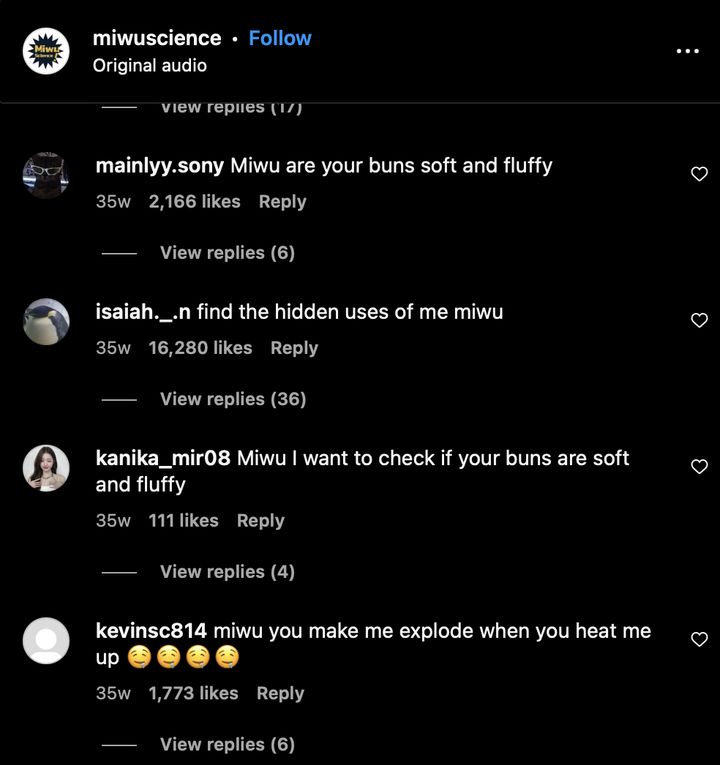Open the Original audio link
The image size is (720, 765).
(150, 65)
